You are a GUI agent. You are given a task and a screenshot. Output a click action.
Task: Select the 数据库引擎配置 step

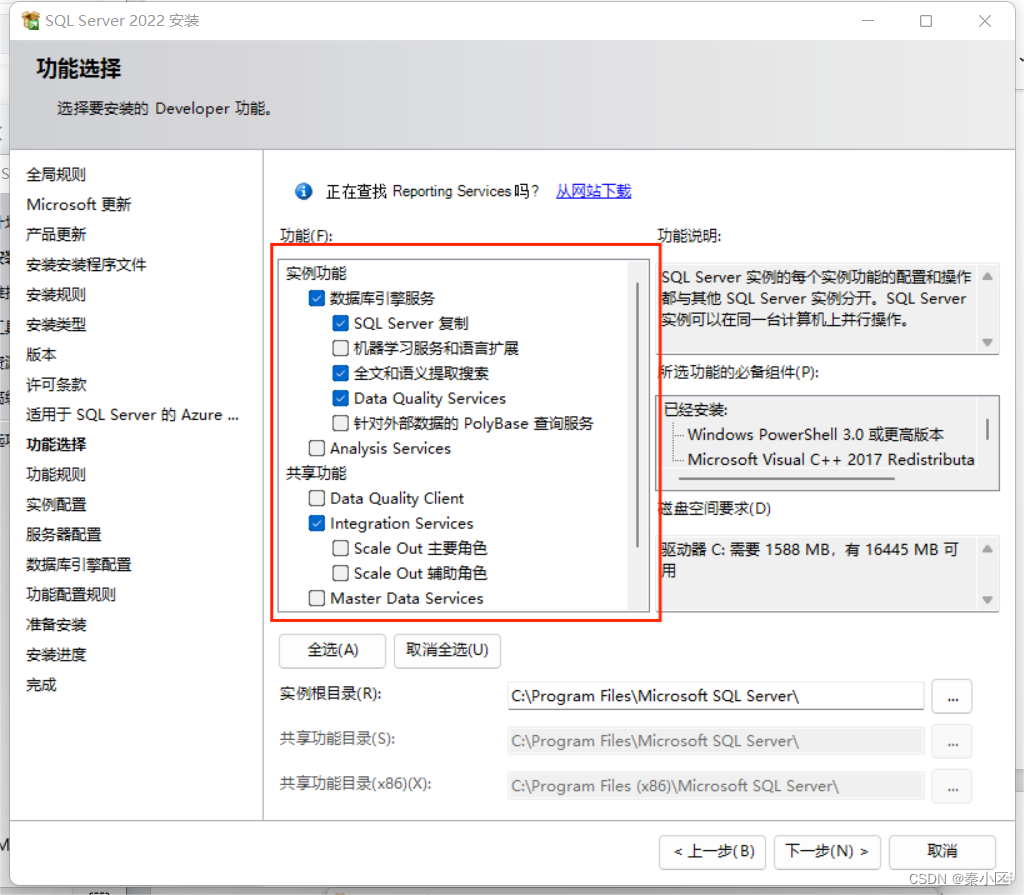79,565
